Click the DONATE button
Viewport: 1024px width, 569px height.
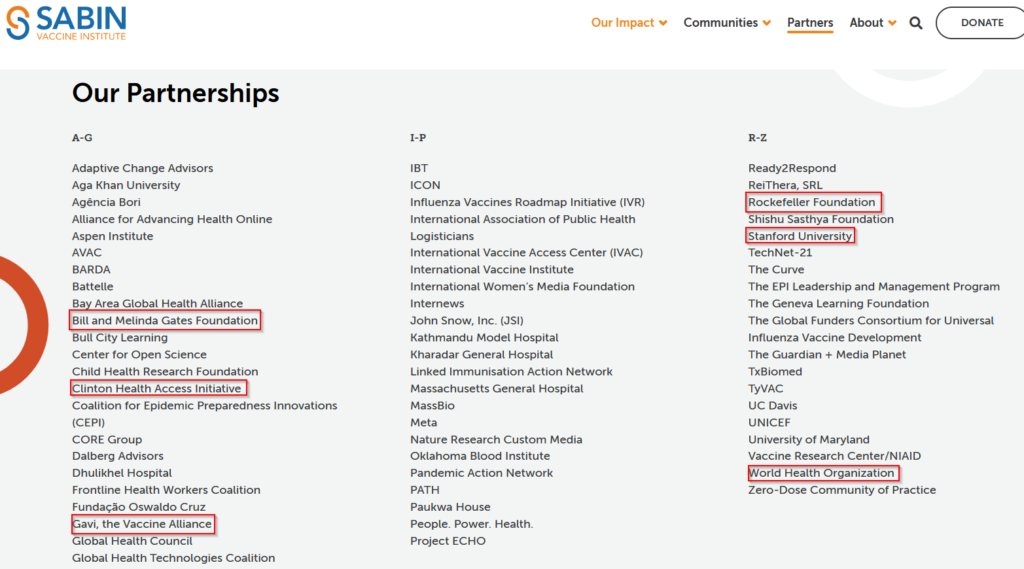982,23
